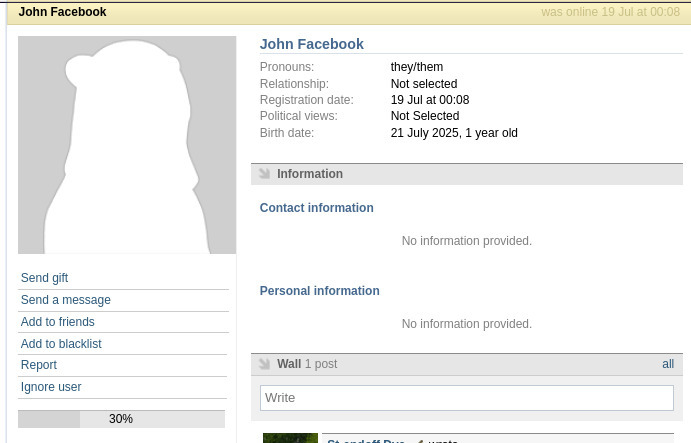The image size is (691, 443).
Task: Open the wall post author's avatar
Action: click(x=290, y=438)
